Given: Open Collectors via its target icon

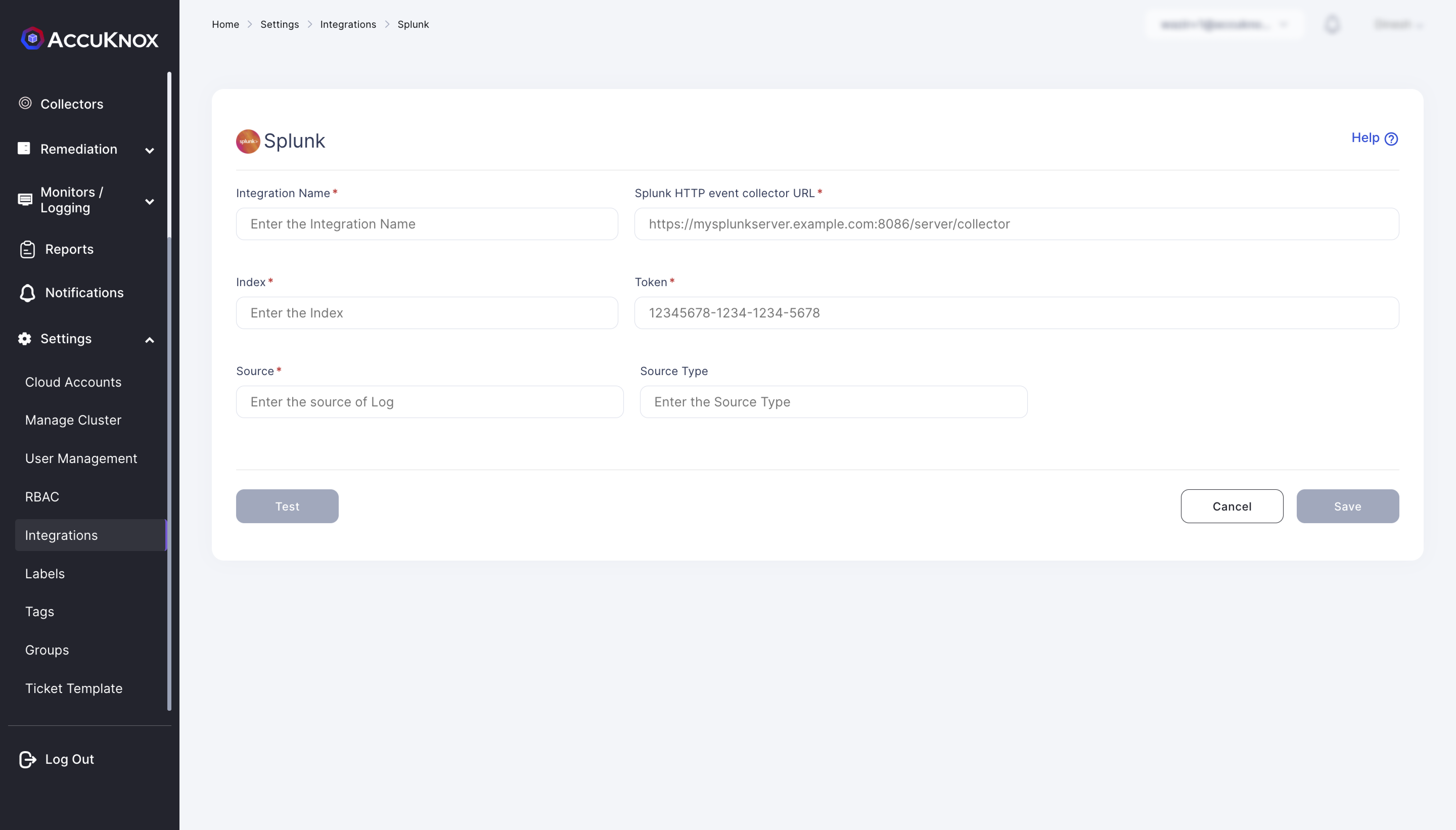Looking at the screenshot, I should click(x=25, y=103).
